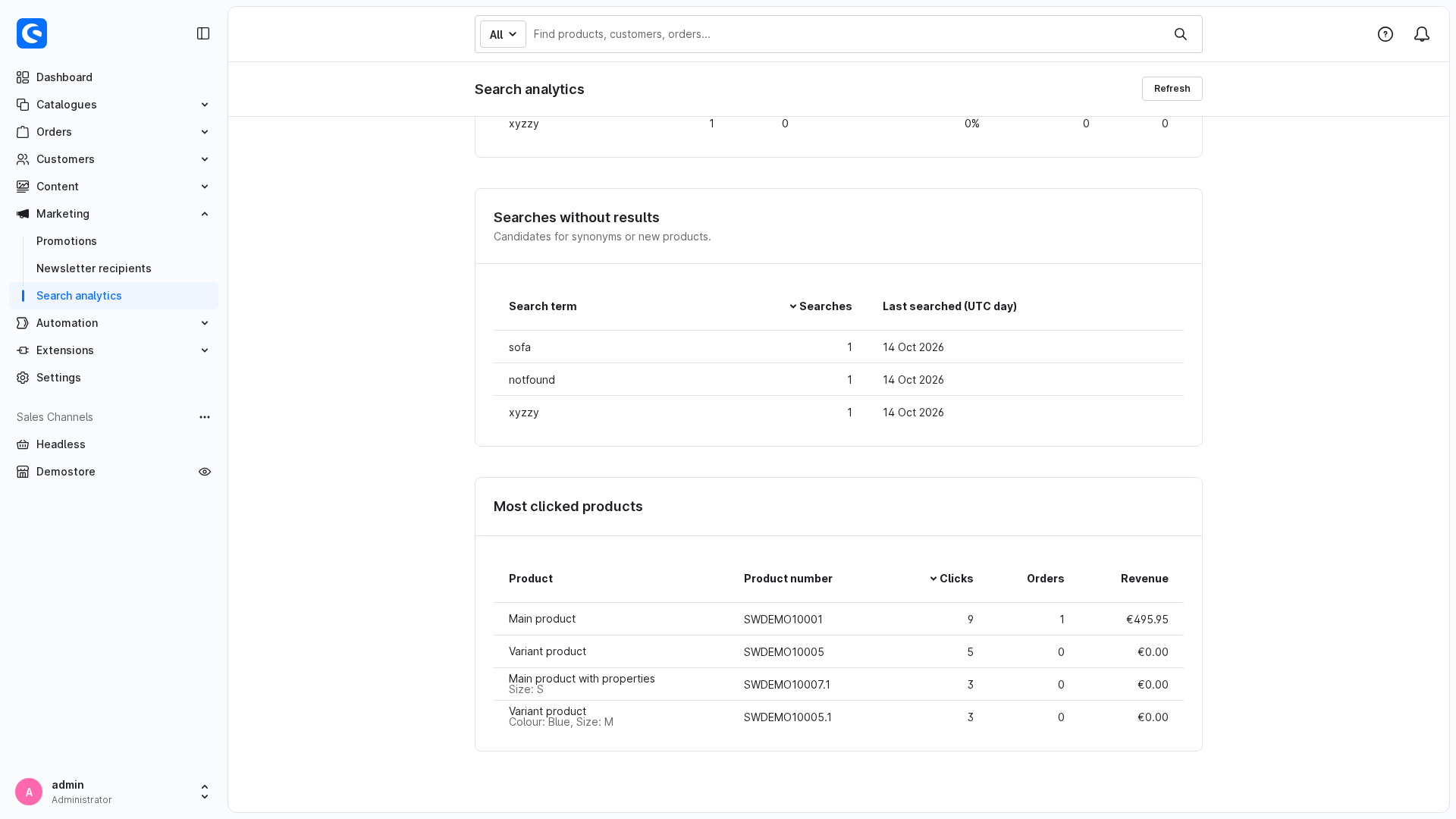Open the All search scope dropdown
Image resolution: width=1456 pixels, height=819 pixels.
coord(503,34)
